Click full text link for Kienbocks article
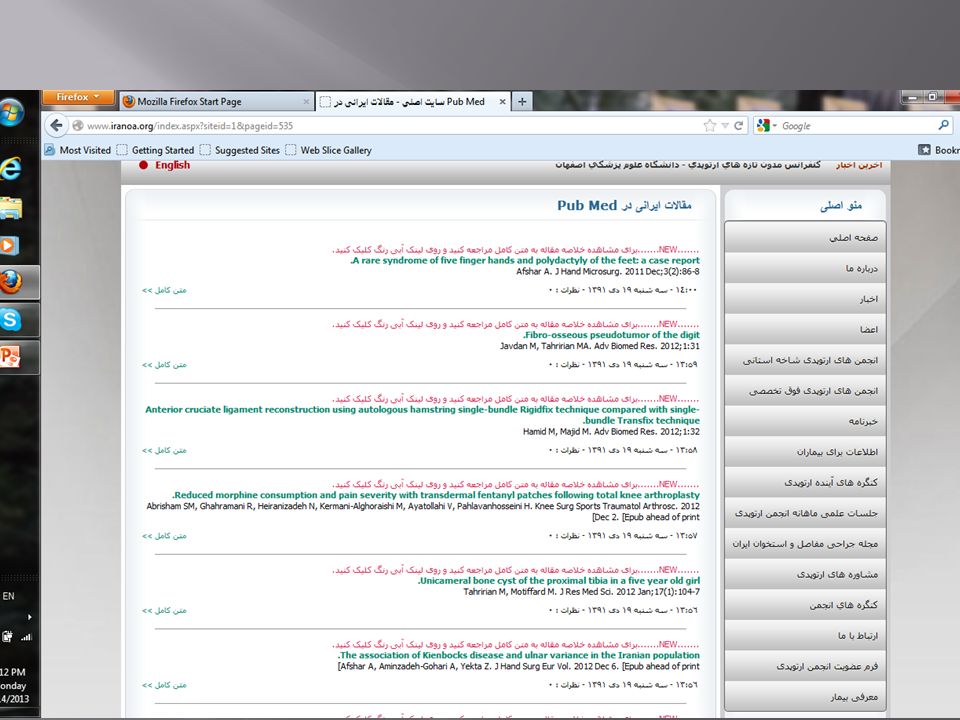Screen dimensions: 960x720 pos(164,686)
